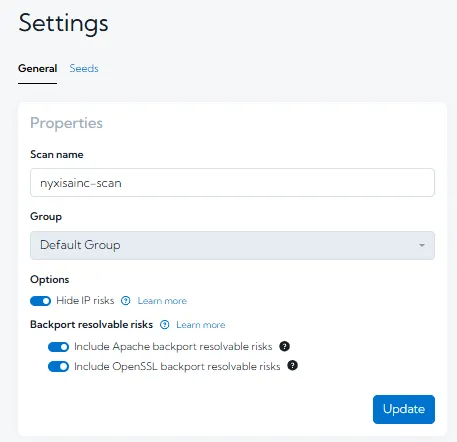
Task: Disable Include OpenSSL backport resolvable risks
Action: (58, 367)
